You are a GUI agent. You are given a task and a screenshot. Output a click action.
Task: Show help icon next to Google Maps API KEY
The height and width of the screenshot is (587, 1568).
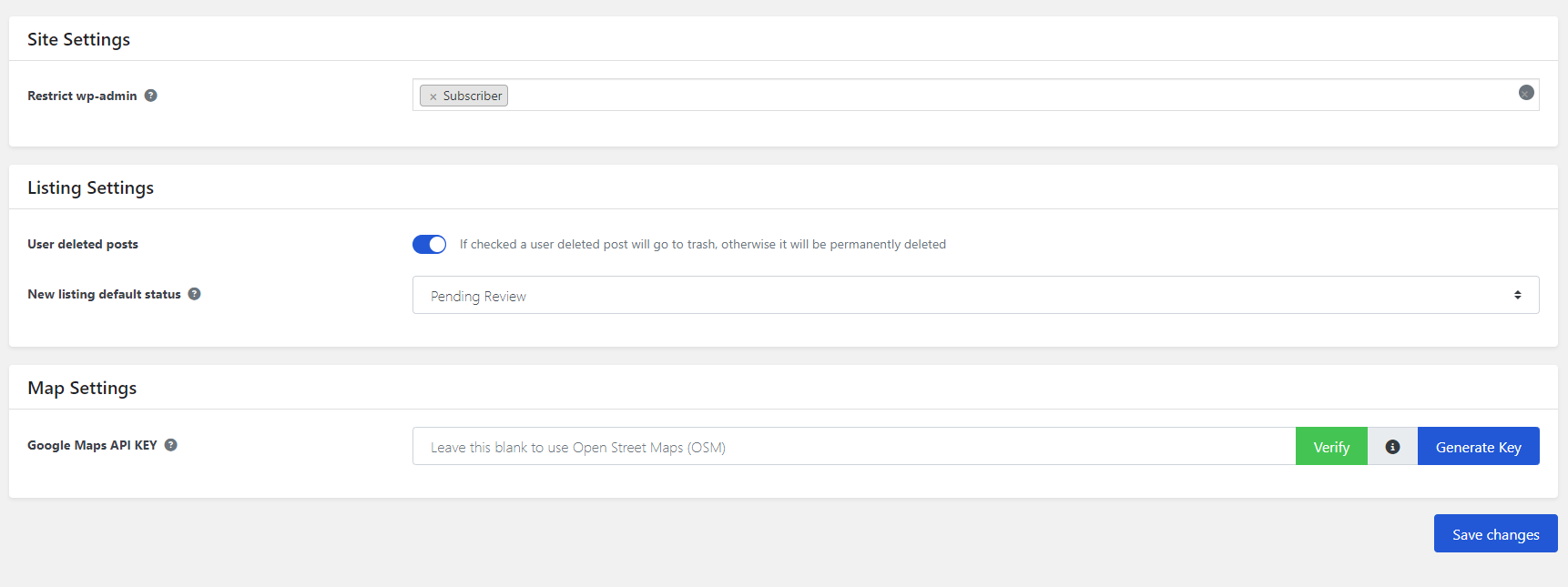[x=171, y=445]
